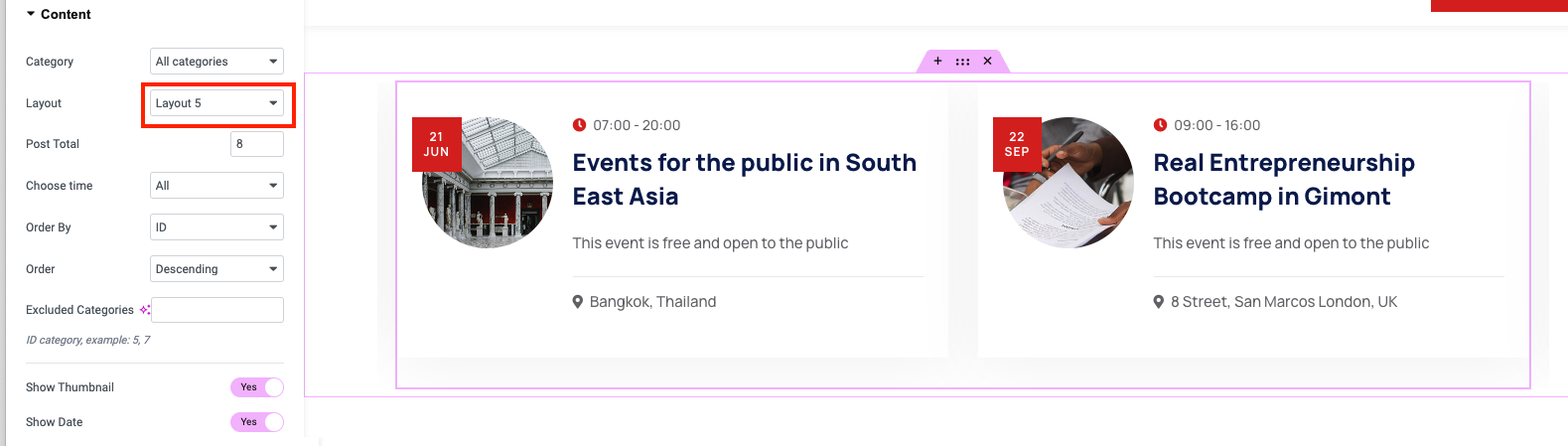Click the location pin beside 8 Street address
This screenshot has height=446, width=1568.
pos(1159,302)
